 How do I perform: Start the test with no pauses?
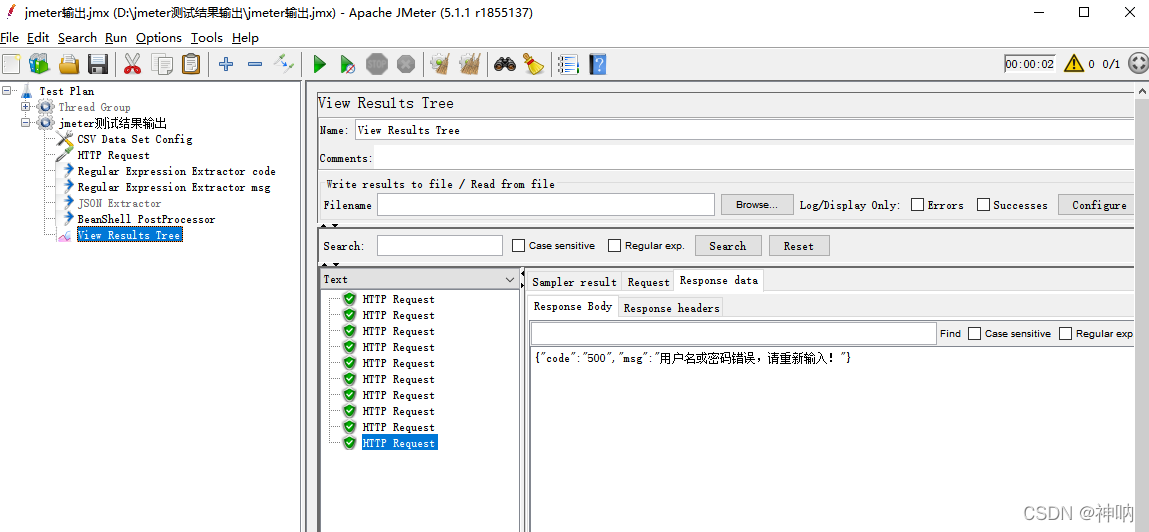[x=348, y=64]
